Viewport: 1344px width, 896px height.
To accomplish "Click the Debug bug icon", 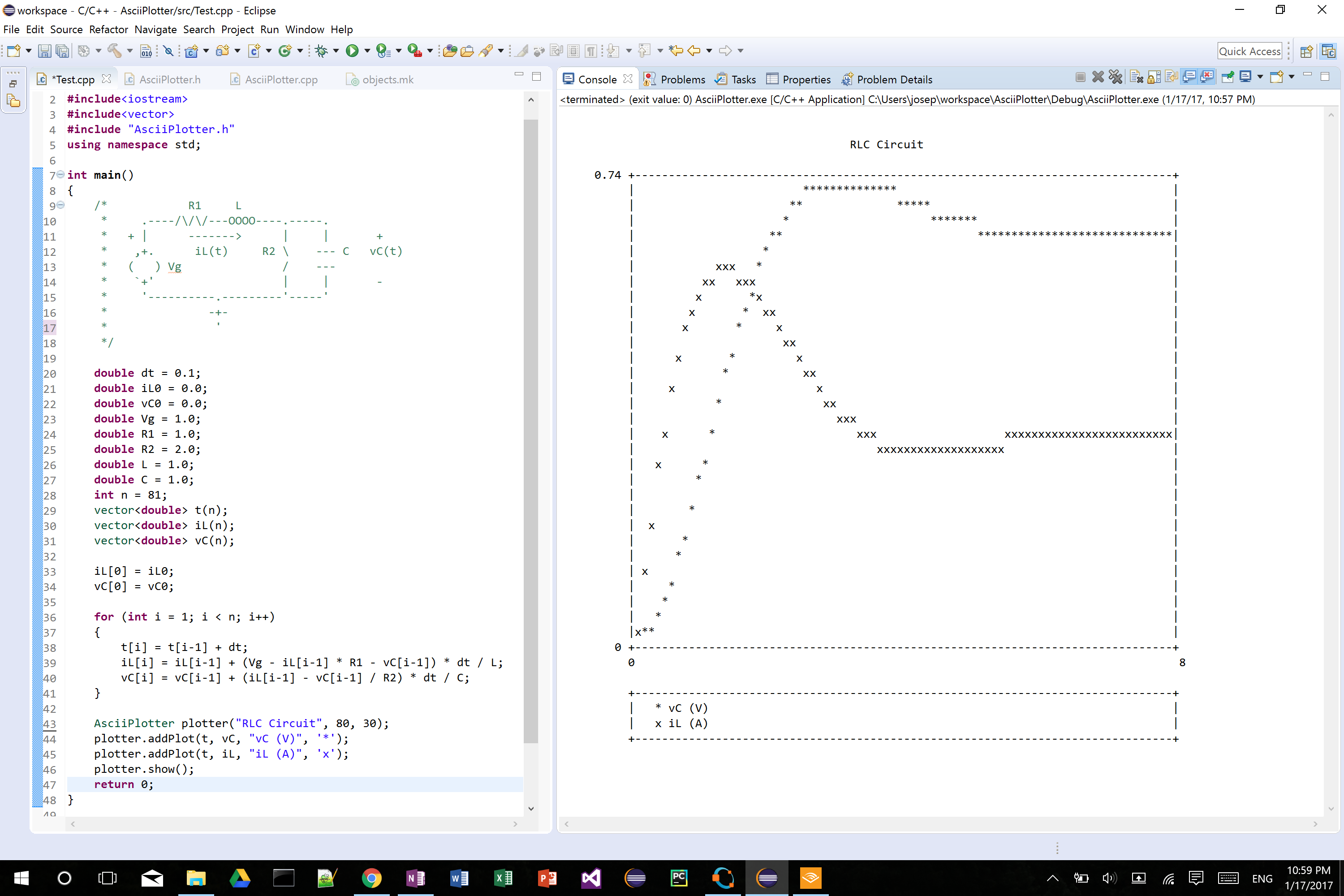I will 321,51.
